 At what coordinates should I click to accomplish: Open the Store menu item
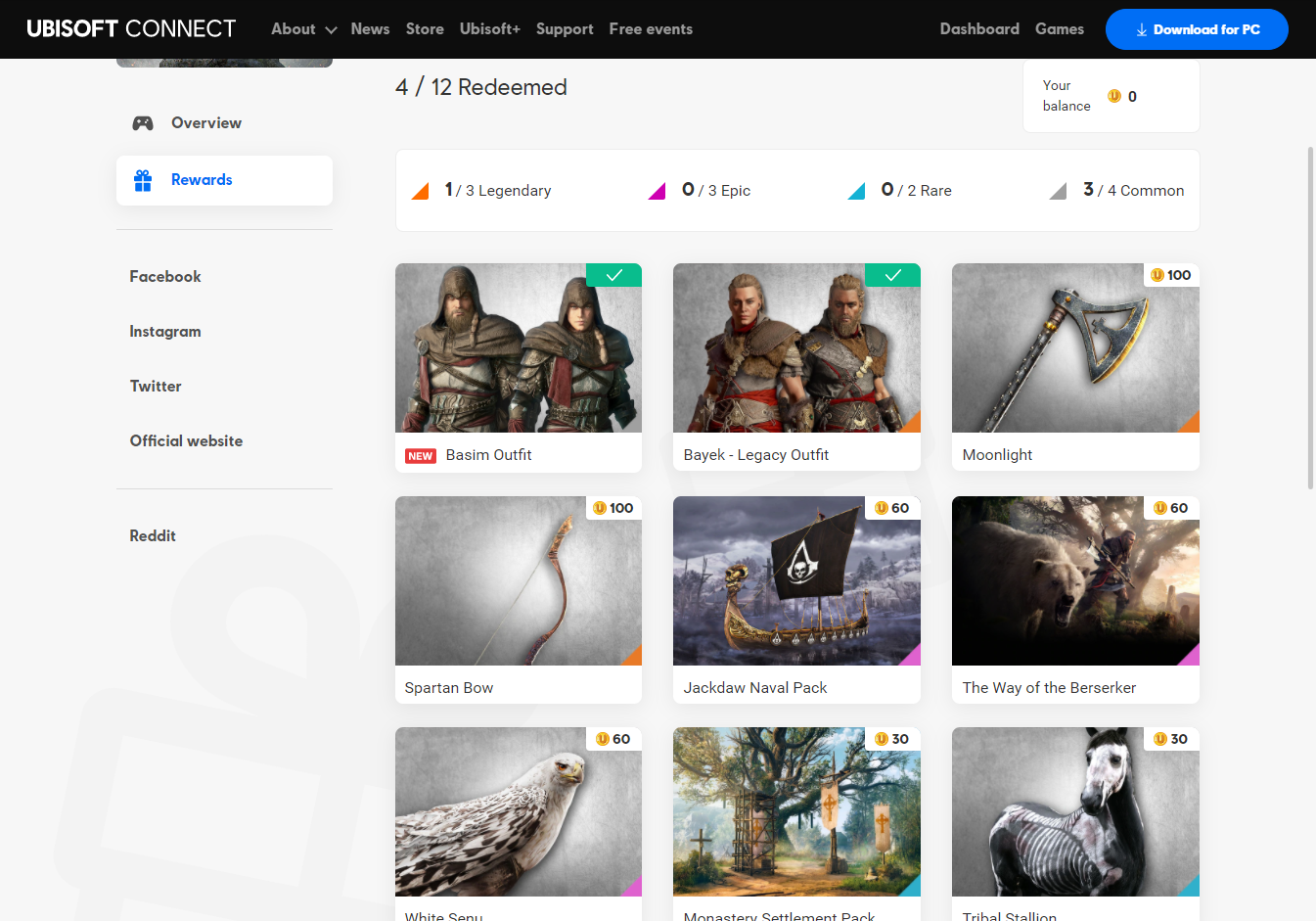pos(425,29)
